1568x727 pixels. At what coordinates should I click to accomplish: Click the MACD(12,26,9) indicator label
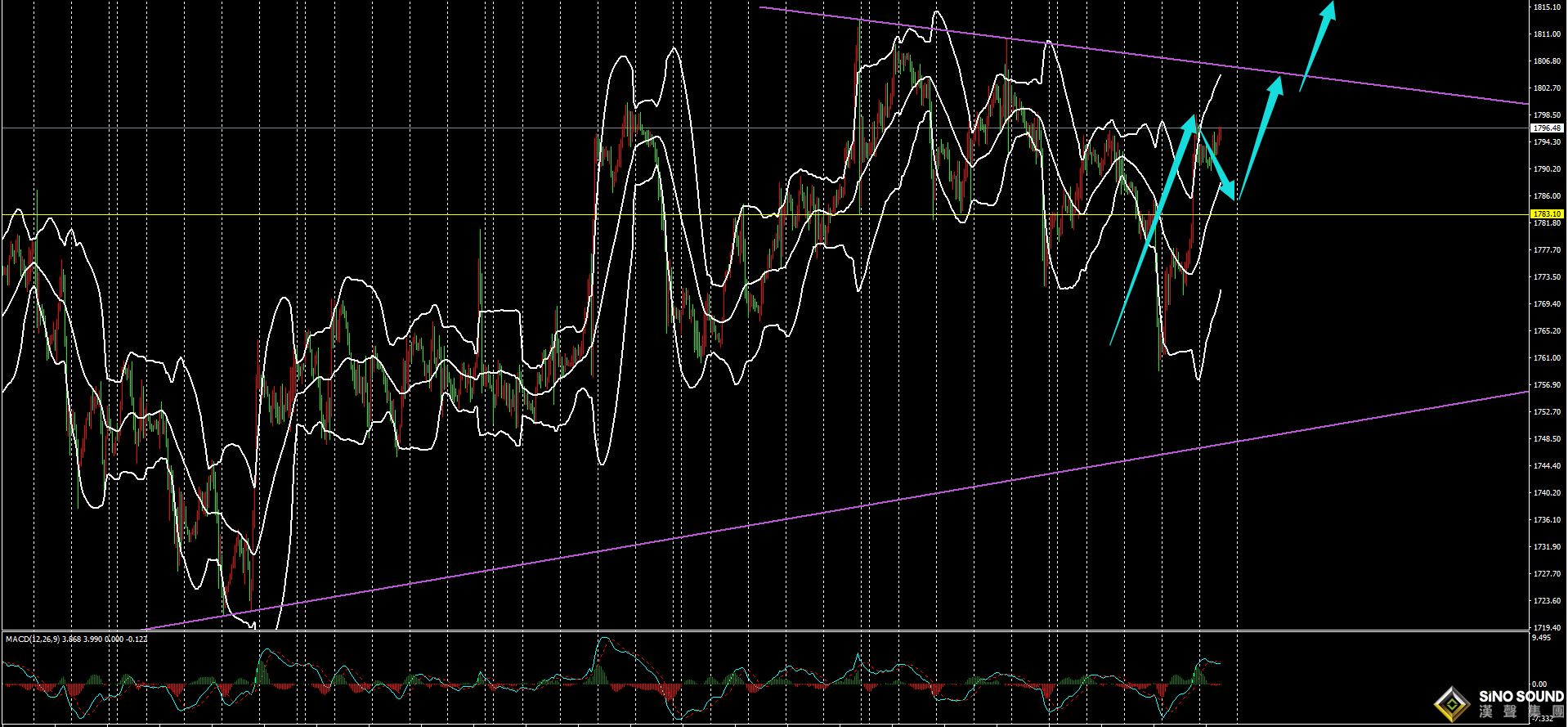pyautogui.click(x=33, y=639)
